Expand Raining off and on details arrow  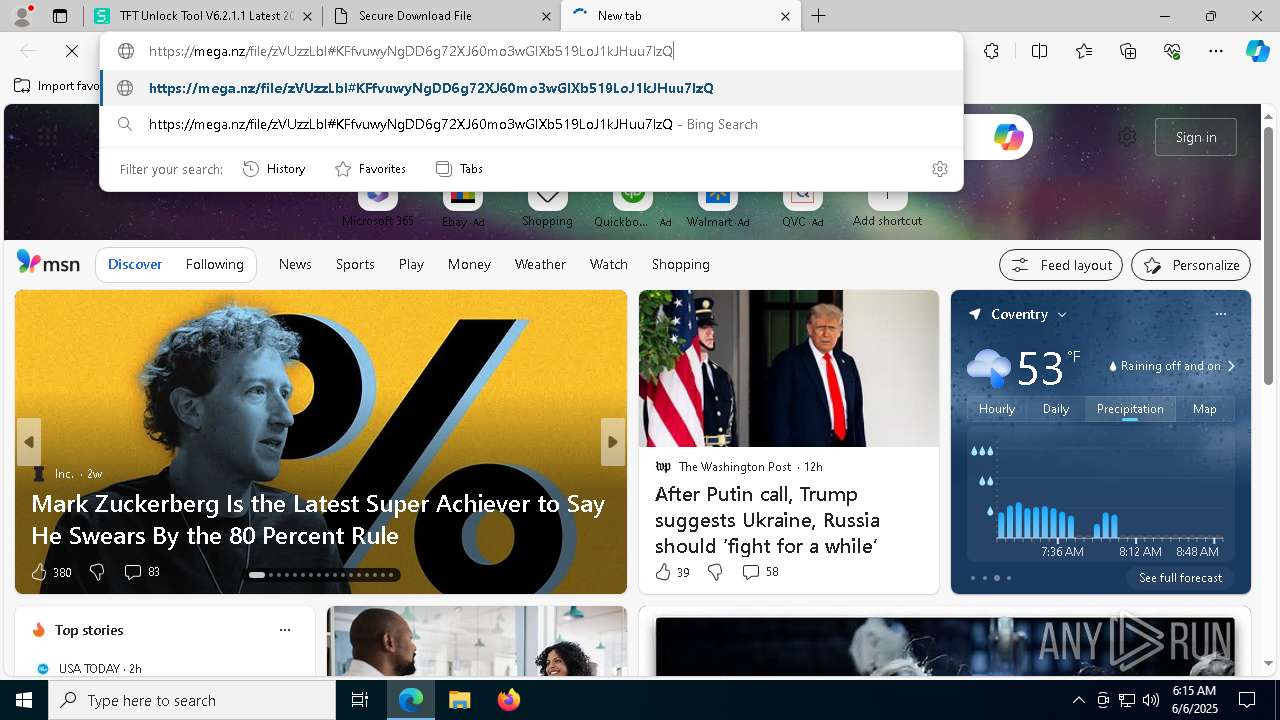tap(1231, 366)
